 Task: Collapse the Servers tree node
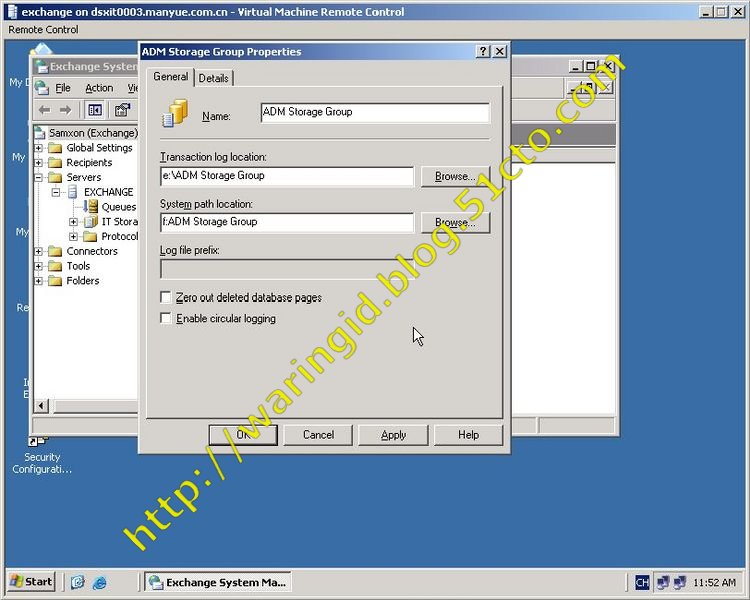pyautogui.click(x=39, y=177)
